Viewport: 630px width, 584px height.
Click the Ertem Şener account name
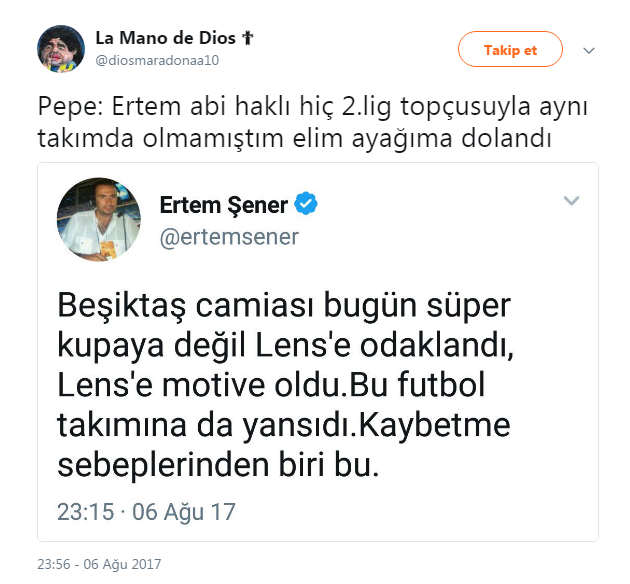coord(223,206)
